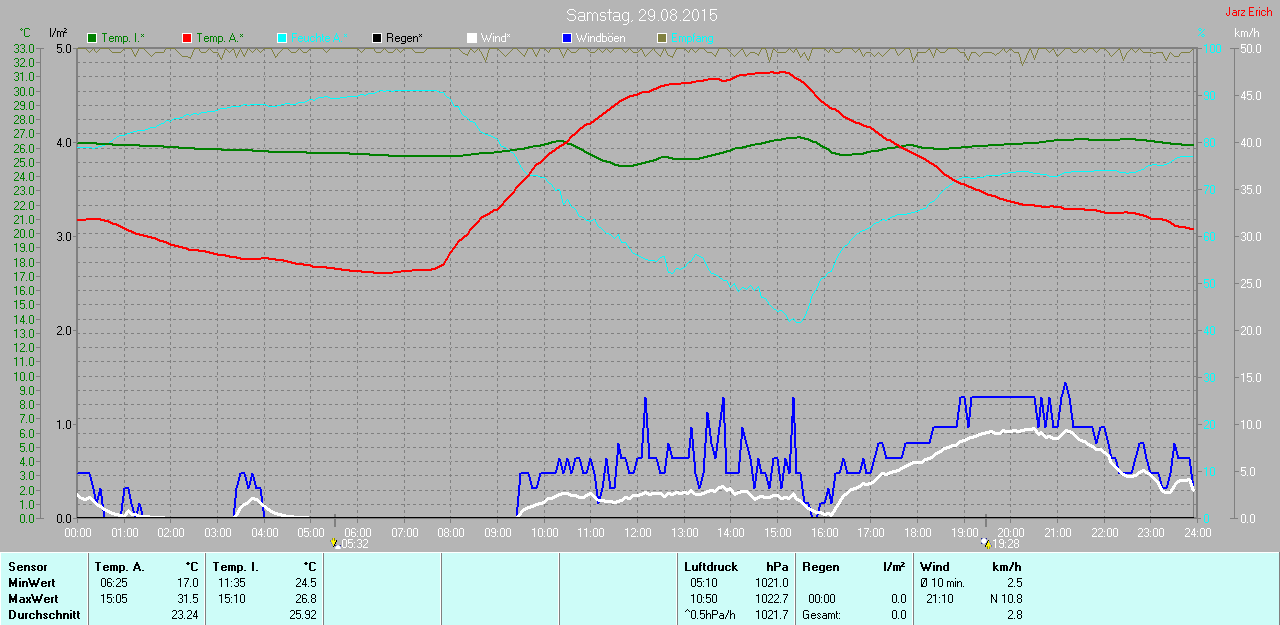Select the 'Regen*' legend label
The width and height of the screenshot is (1280, 625).
[x=404, y=38]
